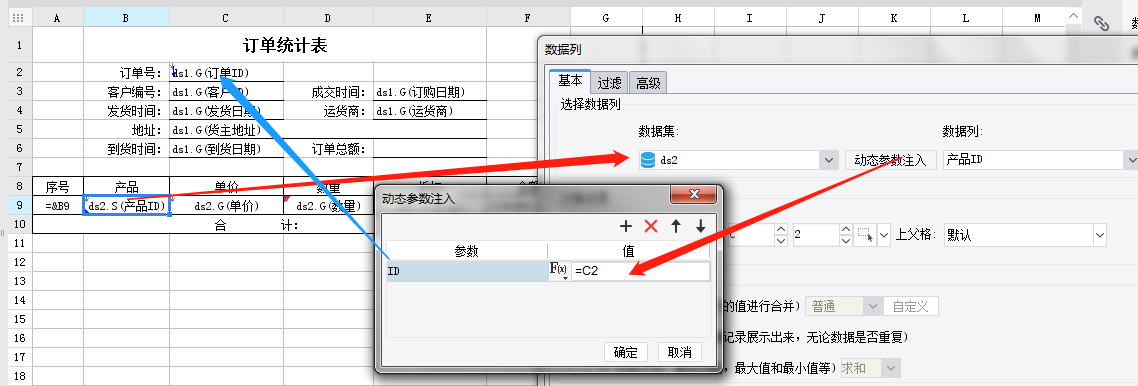Open the 数据集 ds2 dropdown
Image resolution: width=1138 pixels, height=386 pixels.
tap(829, 160)
